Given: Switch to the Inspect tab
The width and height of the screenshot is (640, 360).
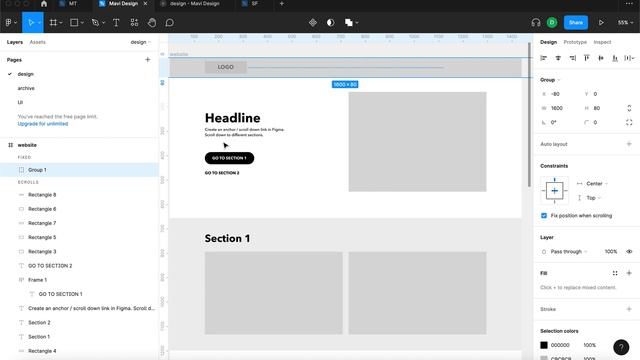Looking at the screenshot, I should (x=602, y=42).
